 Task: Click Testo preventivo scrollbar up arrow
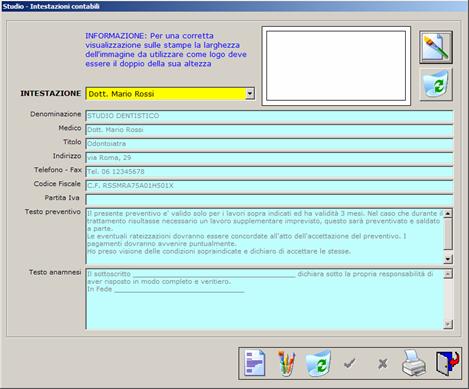pos(448,213)
